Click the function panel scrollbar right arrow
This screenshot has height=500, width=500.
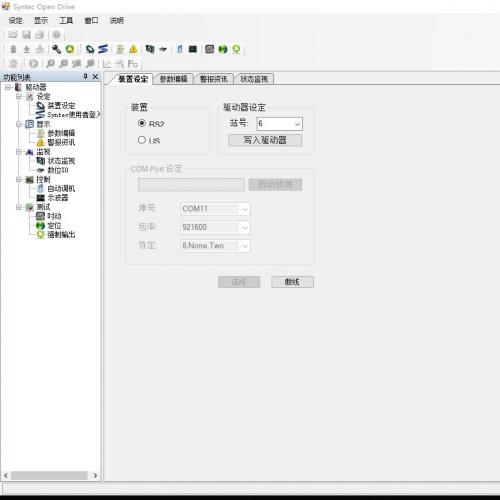(x=96, y=475)
